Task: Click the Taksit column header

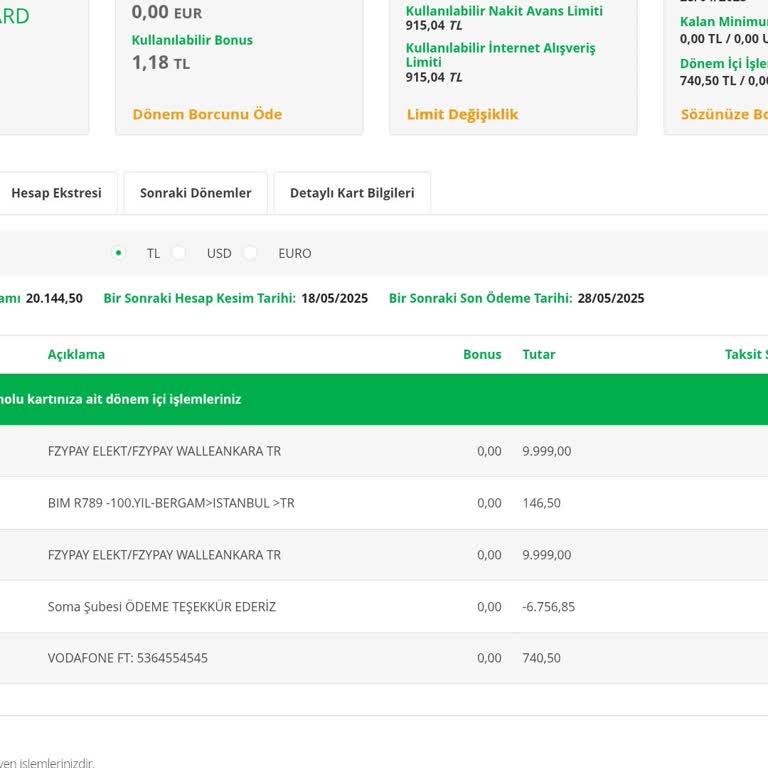Action: pos(745,354)
